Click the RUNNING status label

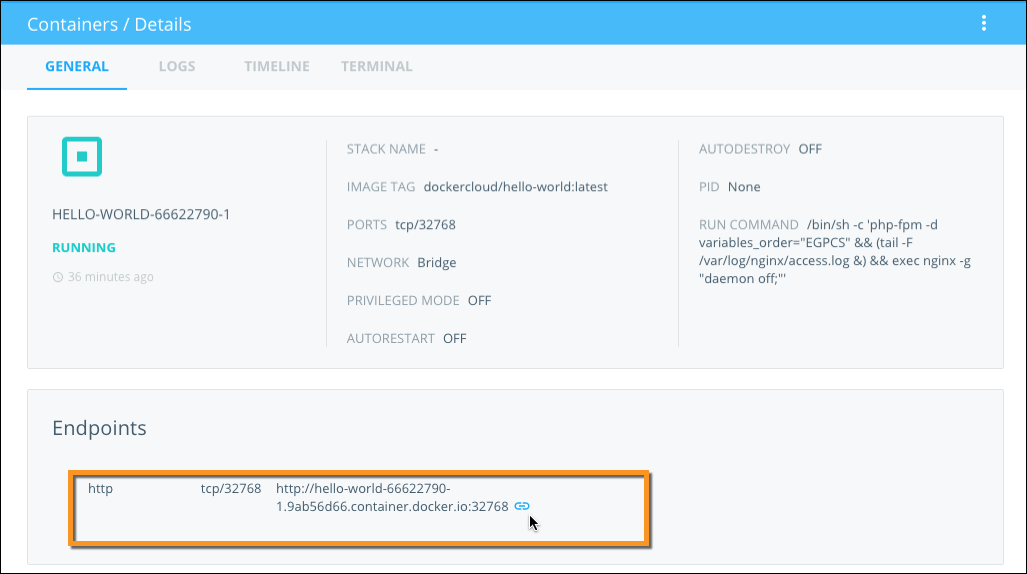(84, 248)
